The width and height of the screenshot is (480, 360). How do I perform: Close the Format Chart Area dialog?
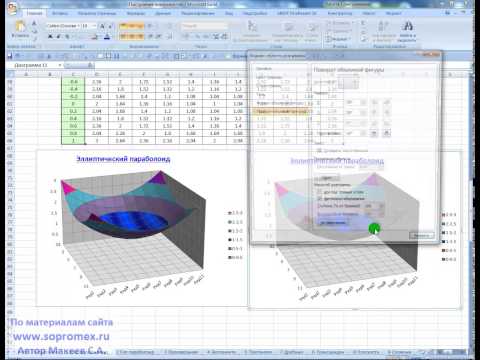(x=432, y=54)
